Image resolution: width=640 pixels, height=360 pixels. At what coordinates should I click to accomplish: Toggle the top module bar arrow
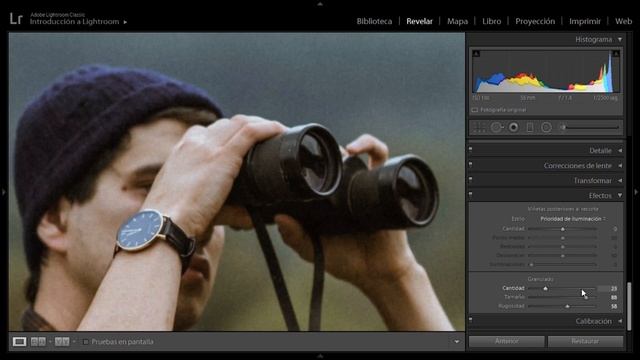320,4
